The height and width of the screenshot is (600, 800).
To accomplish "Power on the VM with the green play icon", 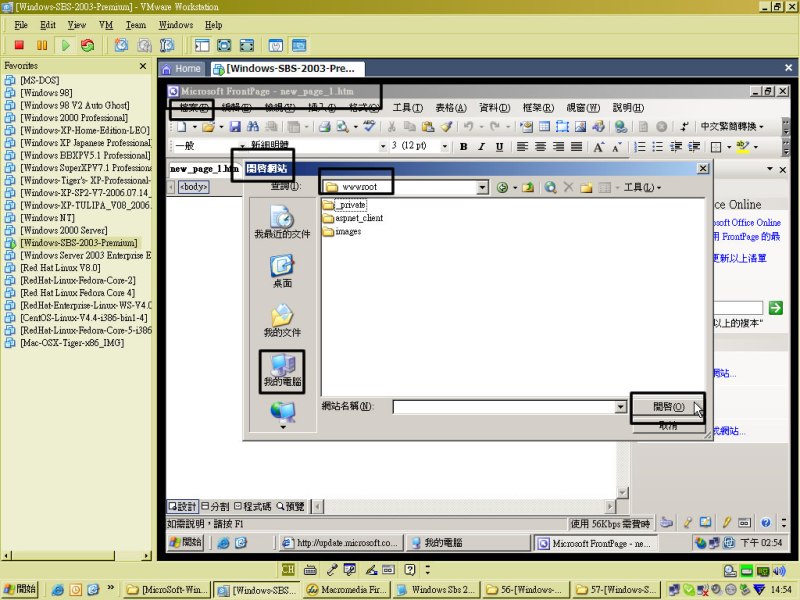I will pos(65,45).
